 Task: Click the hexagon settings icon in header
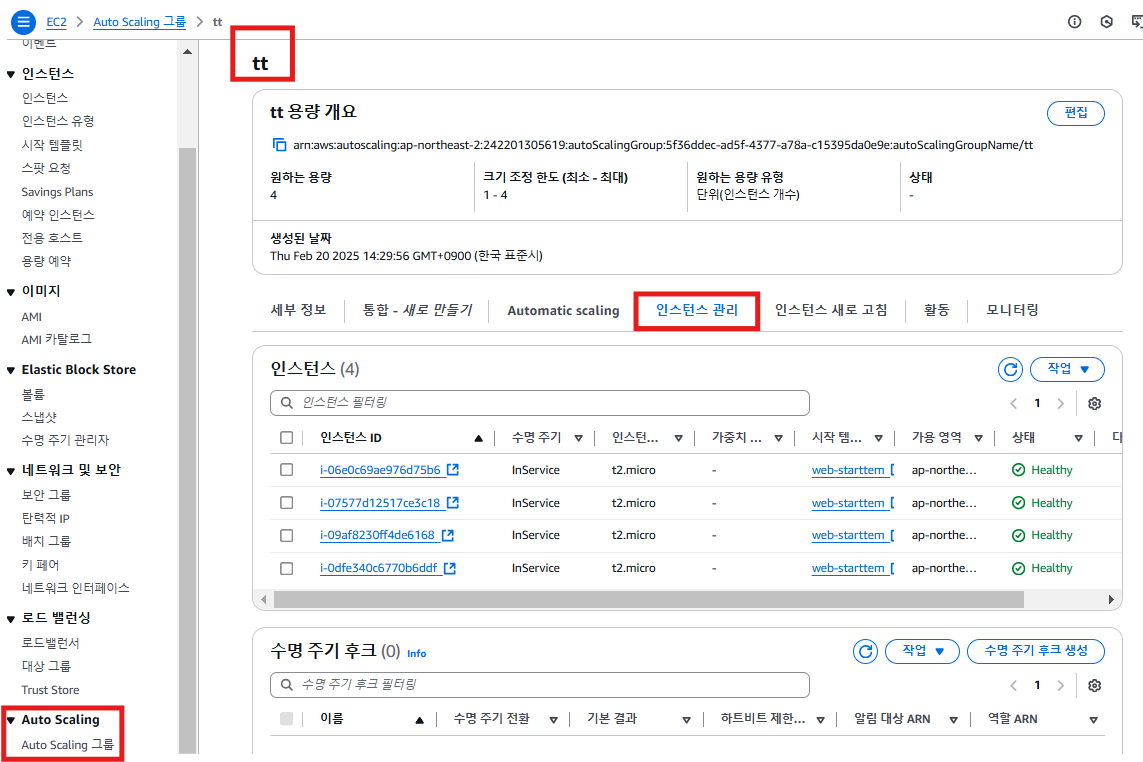click(x=1107, y=22)
